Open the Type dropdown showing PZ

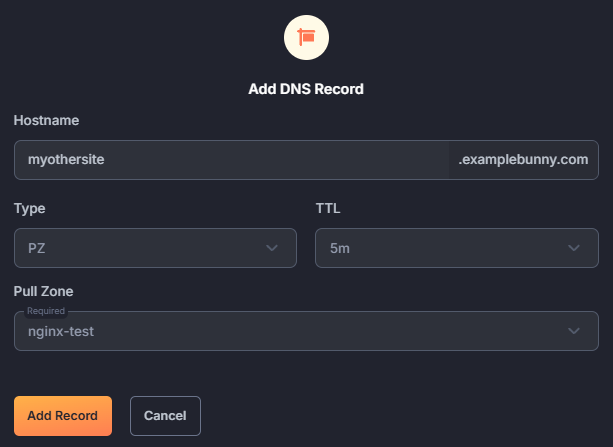pos(155,248)
